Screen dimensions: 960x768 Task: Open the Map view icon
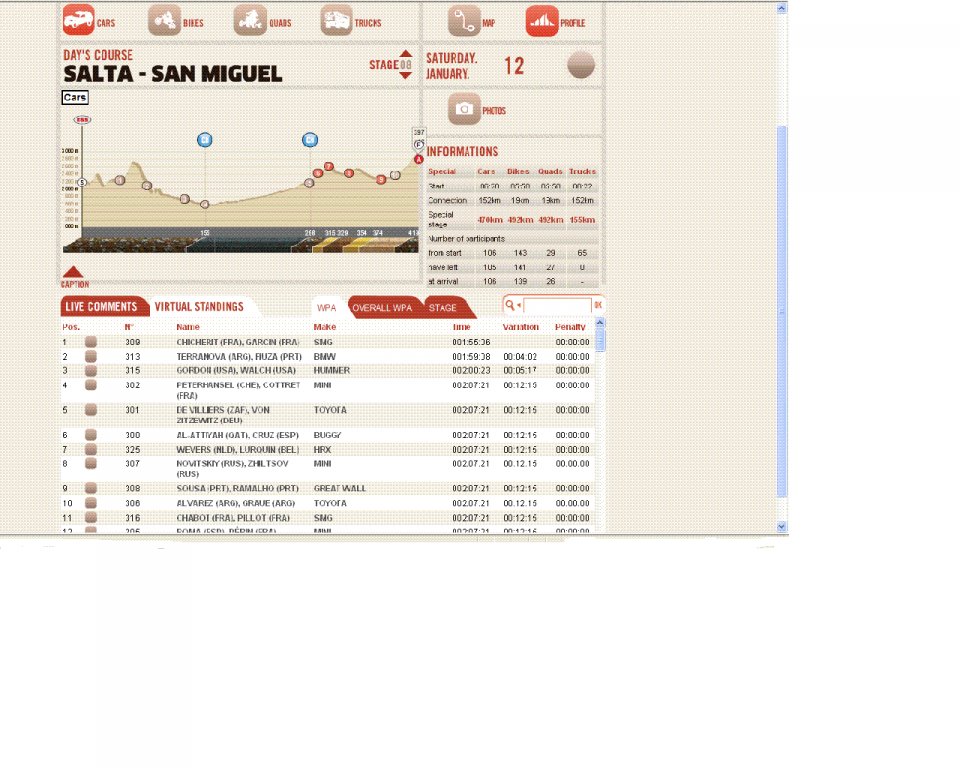[x=463, y=20]
